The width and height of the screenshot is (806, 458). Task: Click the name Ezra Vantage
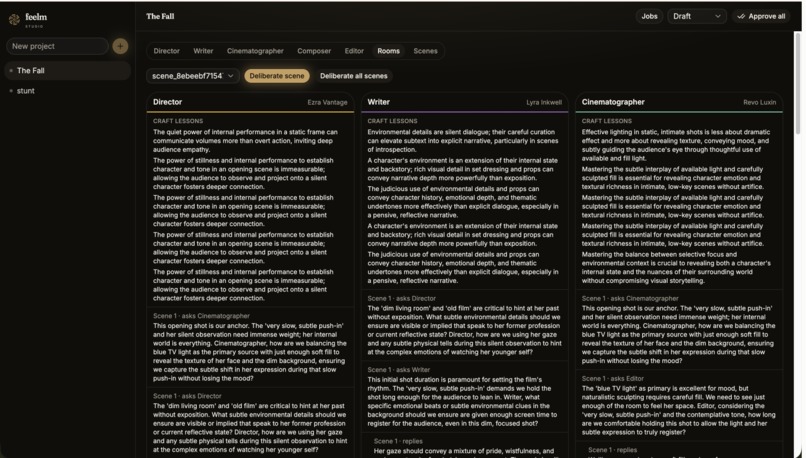tap(327, 102)
